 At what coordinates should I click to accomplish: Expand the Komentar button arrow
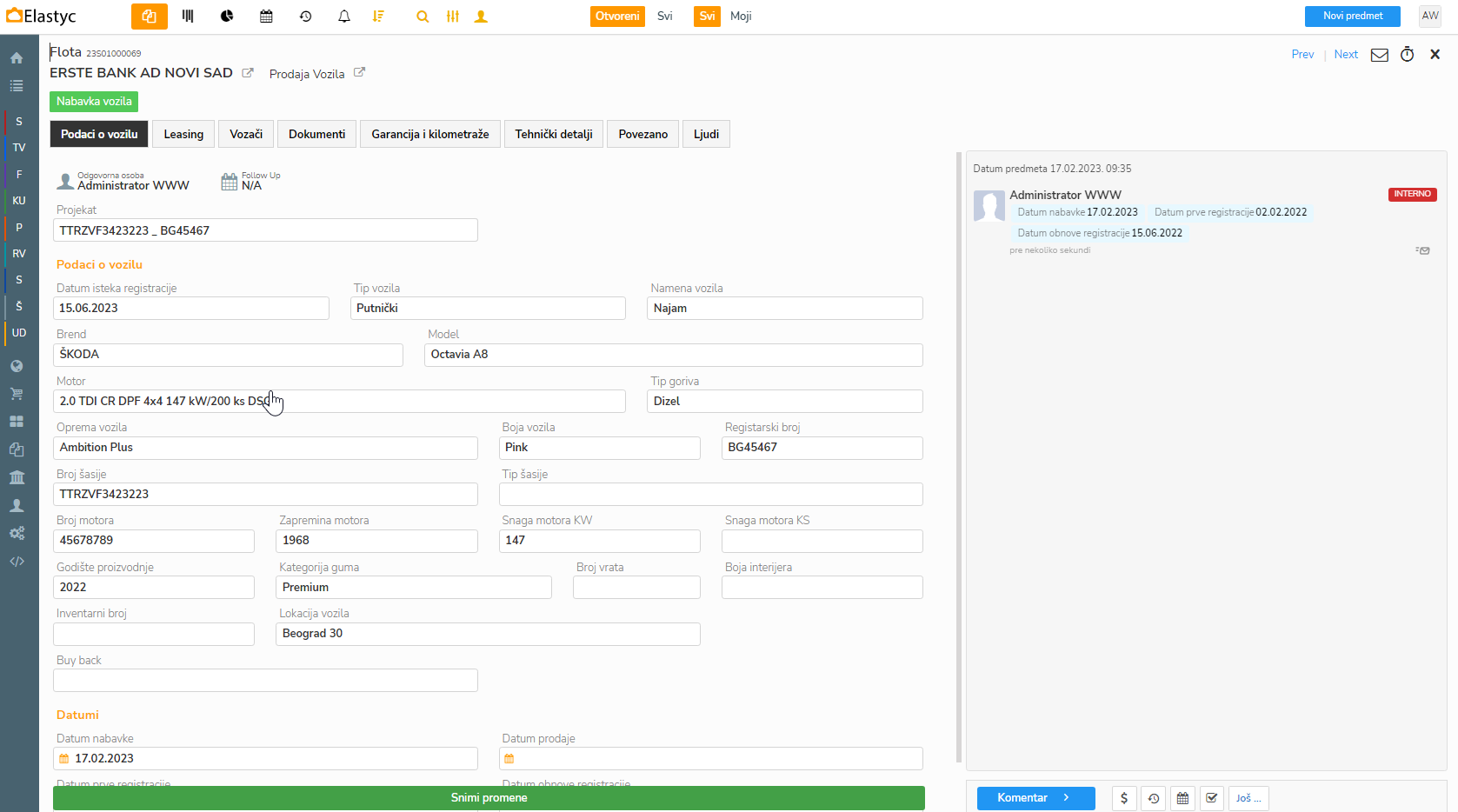pyautogui.click(x=1067, y=798)
